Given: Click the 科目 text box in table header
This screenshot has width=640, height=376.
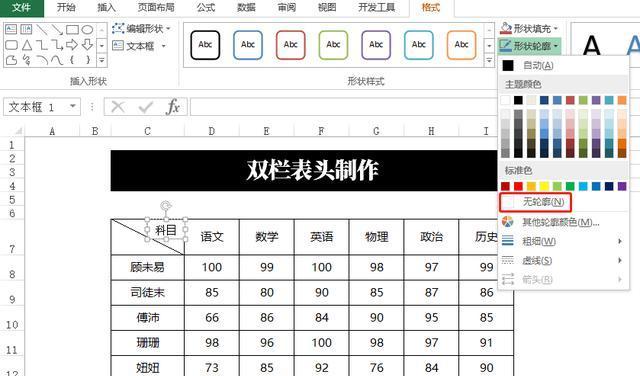Looking at the screenshot, I should tap(166, 230).
